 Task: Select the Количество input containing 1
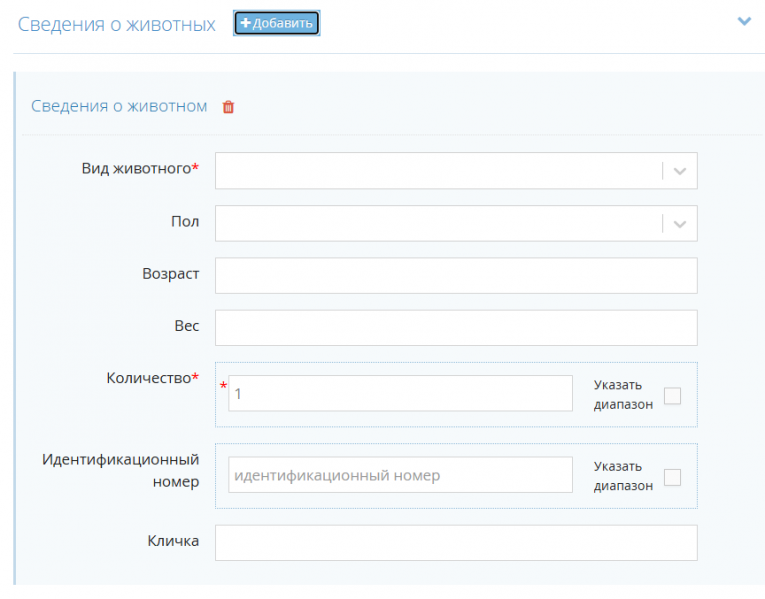point(400,394)
